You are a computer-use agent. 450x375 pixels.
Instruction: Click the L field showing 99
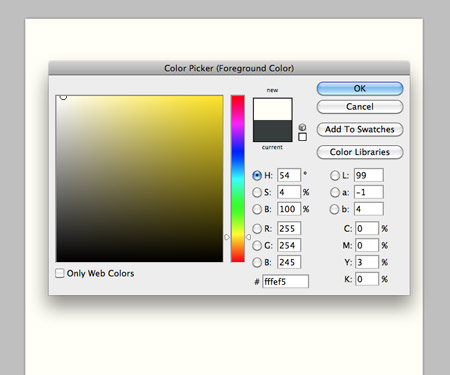(369, 175)
